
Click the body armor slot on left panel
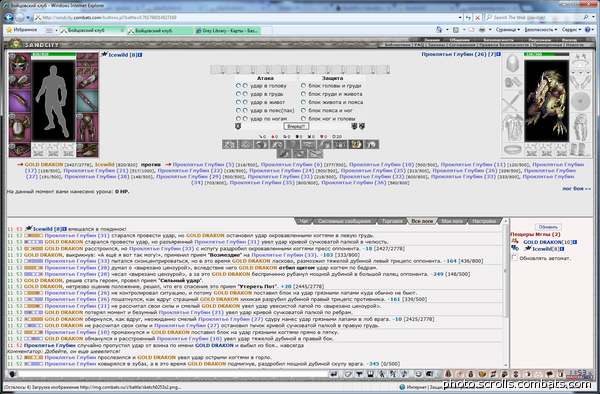click(x=20, y=127)
